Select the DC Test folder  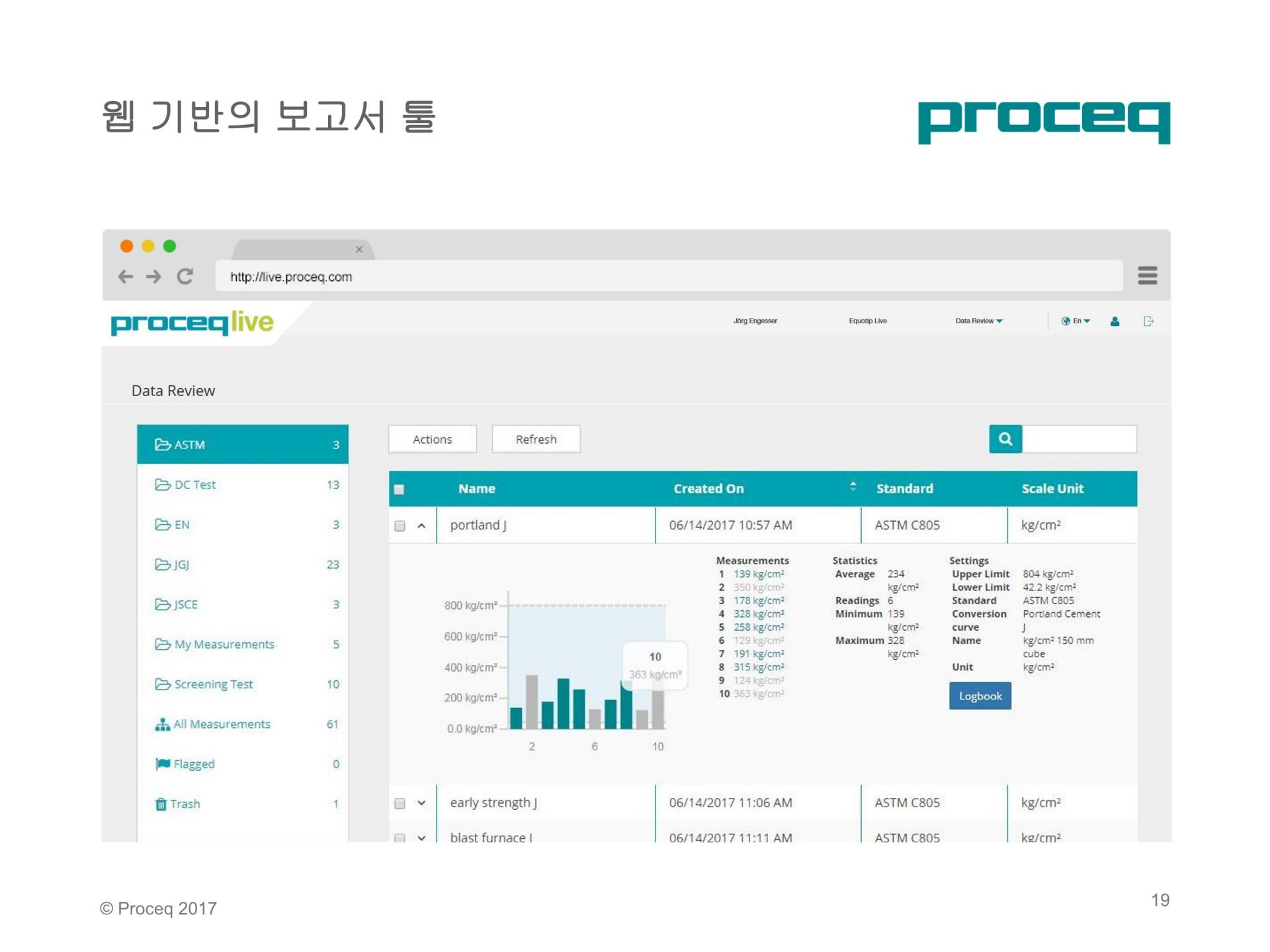[x=194, y=485]
